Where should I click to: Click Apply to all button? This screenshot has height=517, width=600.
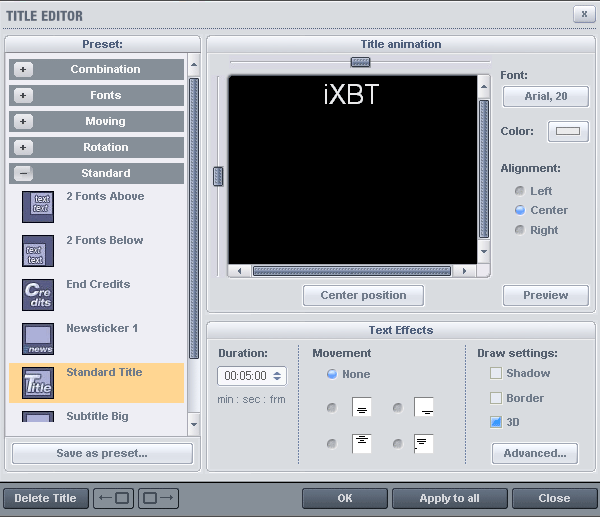450,498
